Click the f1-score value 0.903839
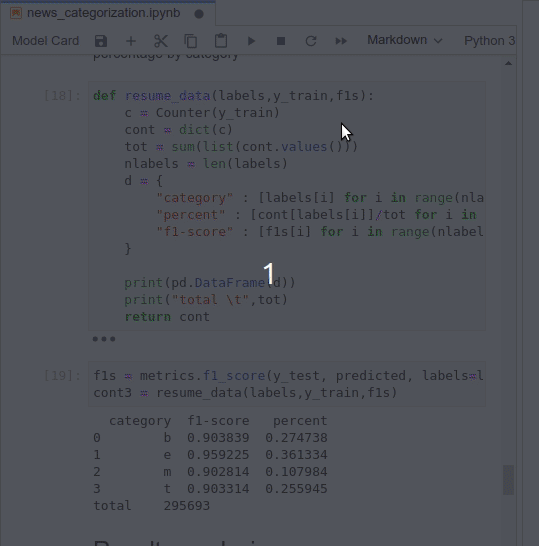 (x=218, y=438)
